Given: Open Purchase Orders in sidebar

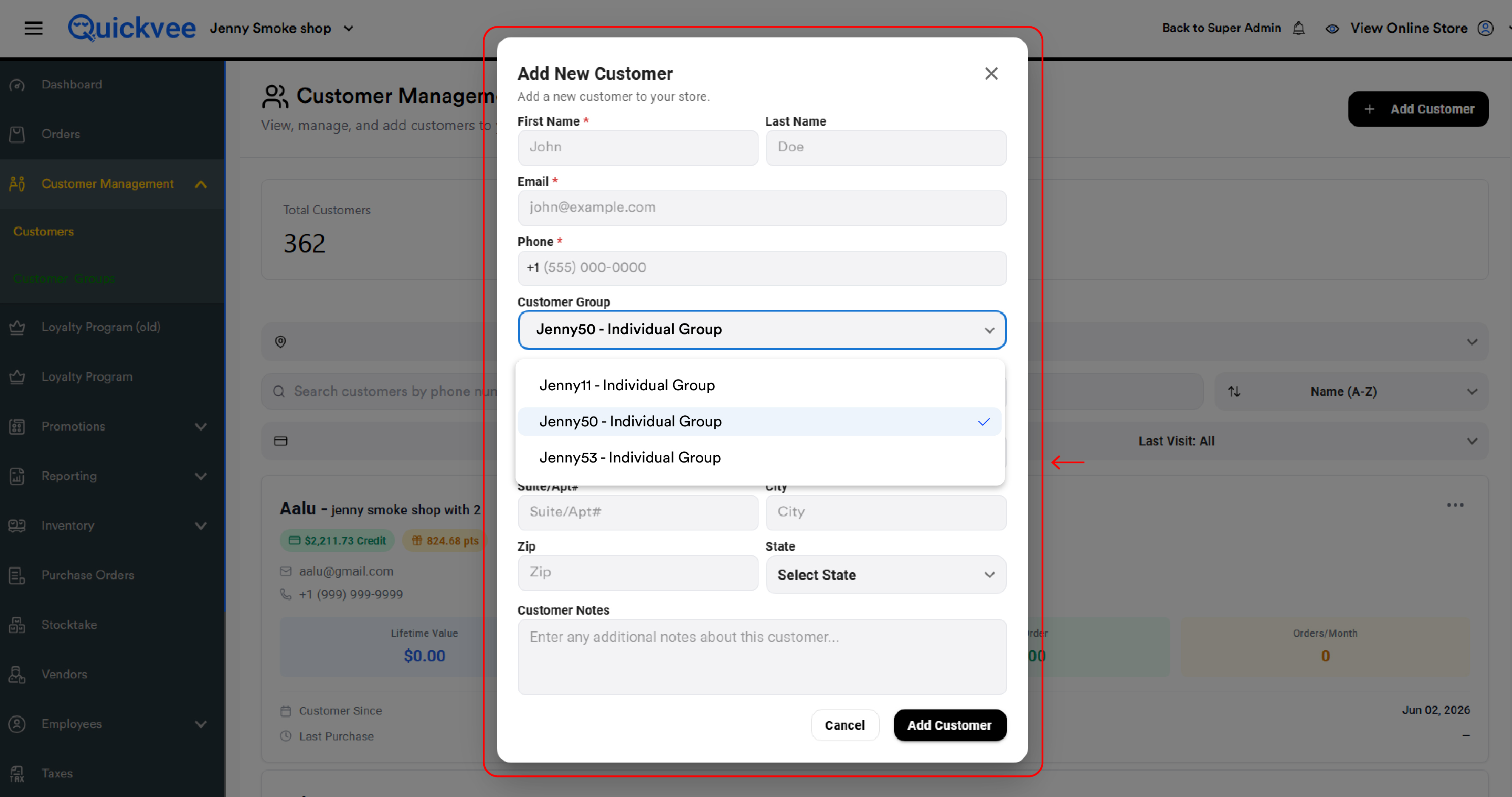Looking at the screenshot, I should click(x=88, y=575).
